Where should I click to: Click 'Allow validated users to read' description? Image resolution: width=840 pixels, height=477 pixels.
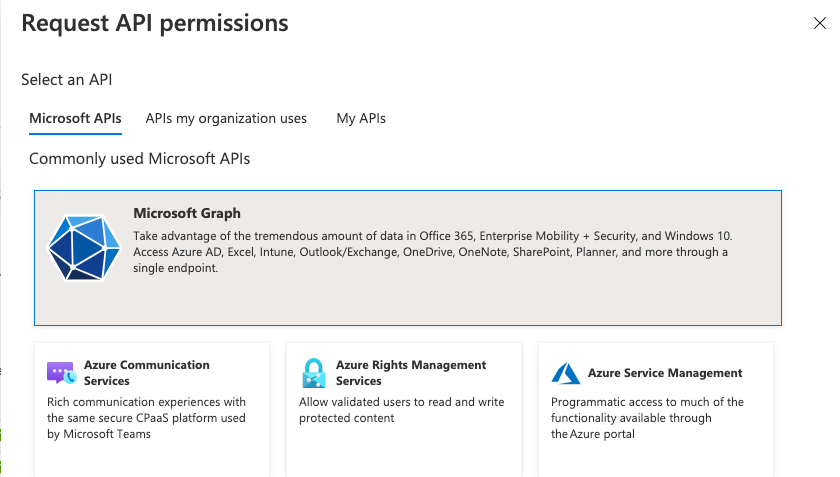pos(402,410)
